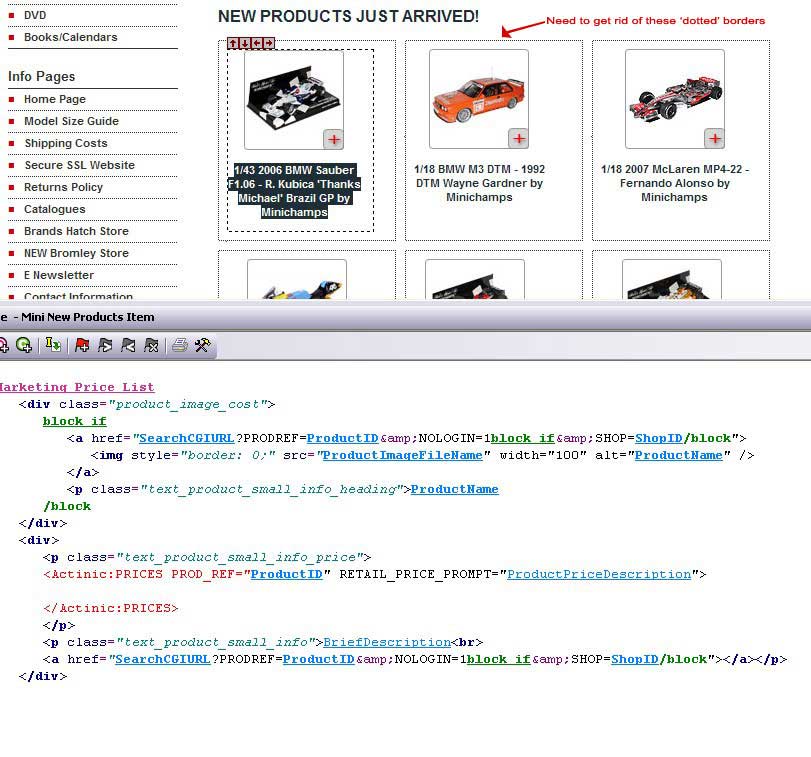Click the clear bookmarks flag icon
The height and width of the screenshot is (757, 811).
pos(151,345)
